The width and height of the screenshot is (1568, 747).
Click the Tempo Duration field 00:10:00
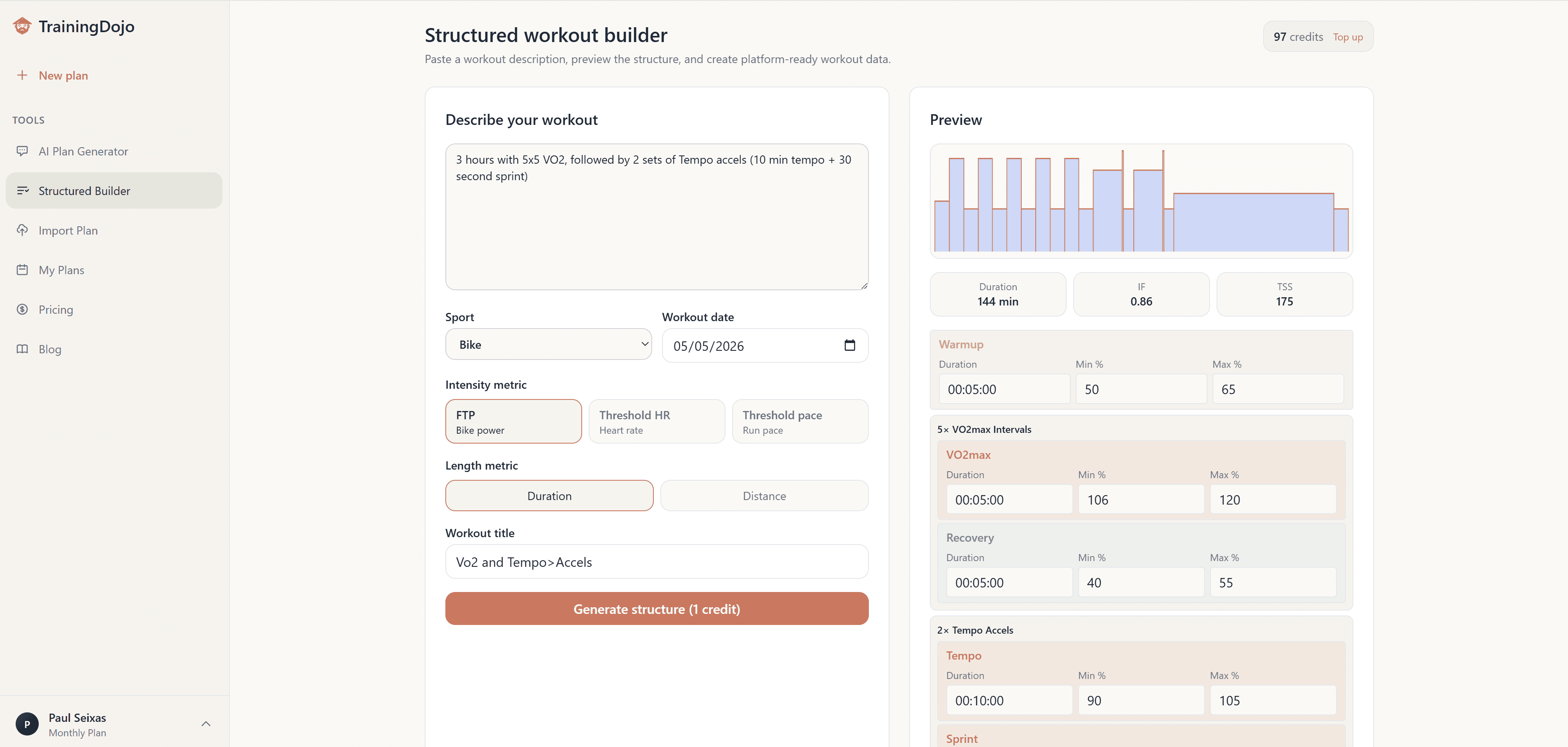click(x=1009, y=700)
